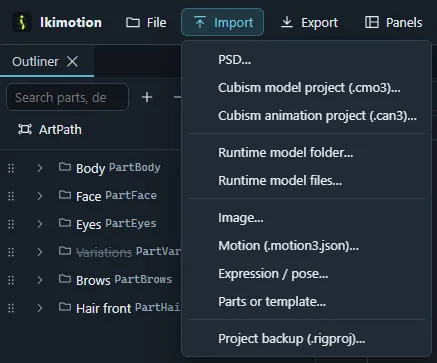Click the PartEyes ID text
This screenshot has width=437, height=363.
[131, 223]
